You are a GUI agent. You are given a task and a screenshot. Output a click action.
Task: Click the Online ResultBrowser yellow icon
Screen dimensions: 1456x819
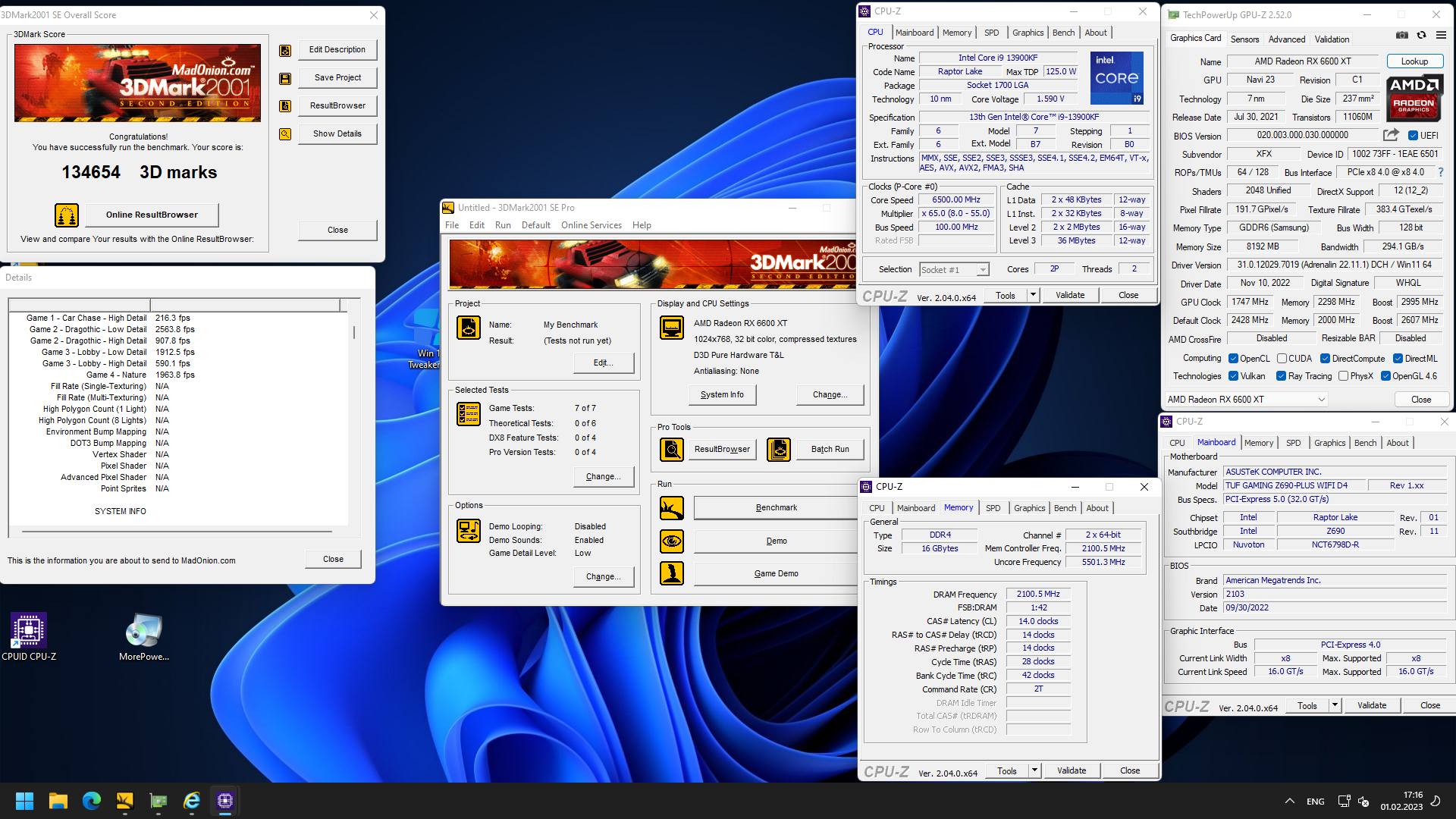pyautogui.click(x=67, y=215)
